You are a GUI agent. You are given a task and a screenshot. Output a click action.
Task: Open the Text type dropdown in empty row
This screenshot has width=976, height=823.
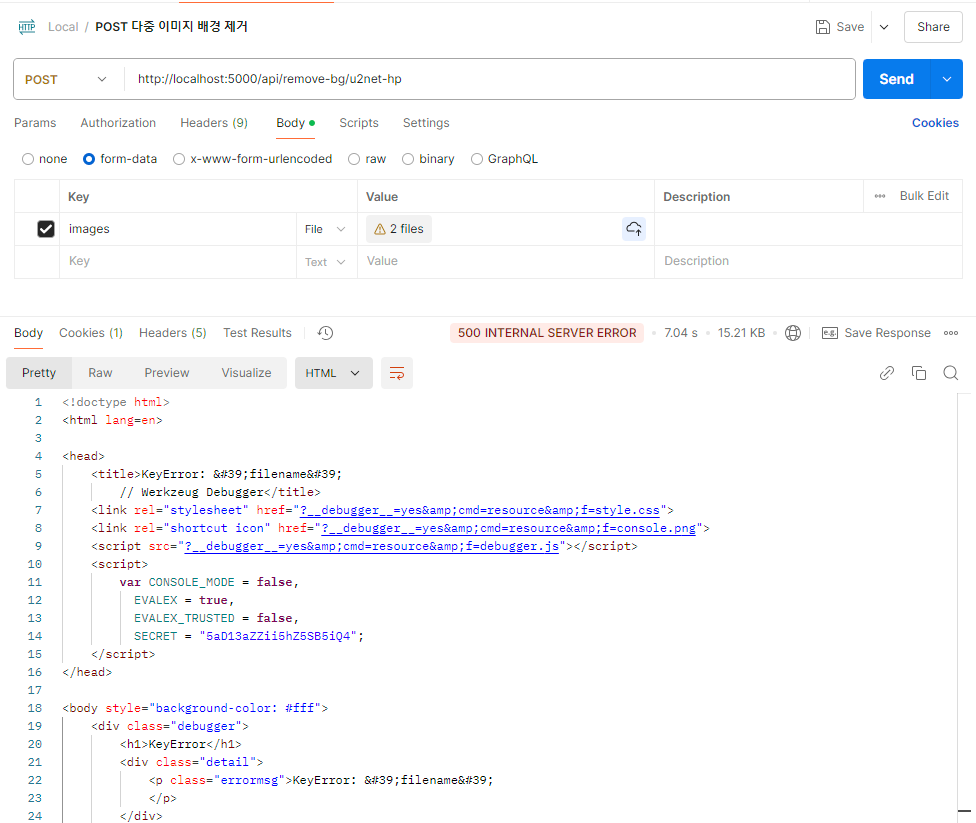[325, 262]
